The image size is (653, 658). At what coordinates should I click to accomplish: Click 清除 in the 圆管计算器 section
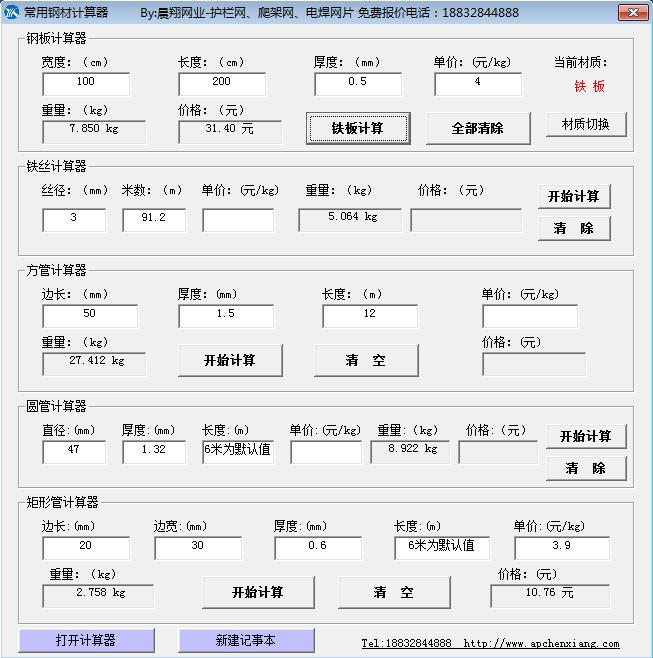pyautogui.click(x=586, y=468)
